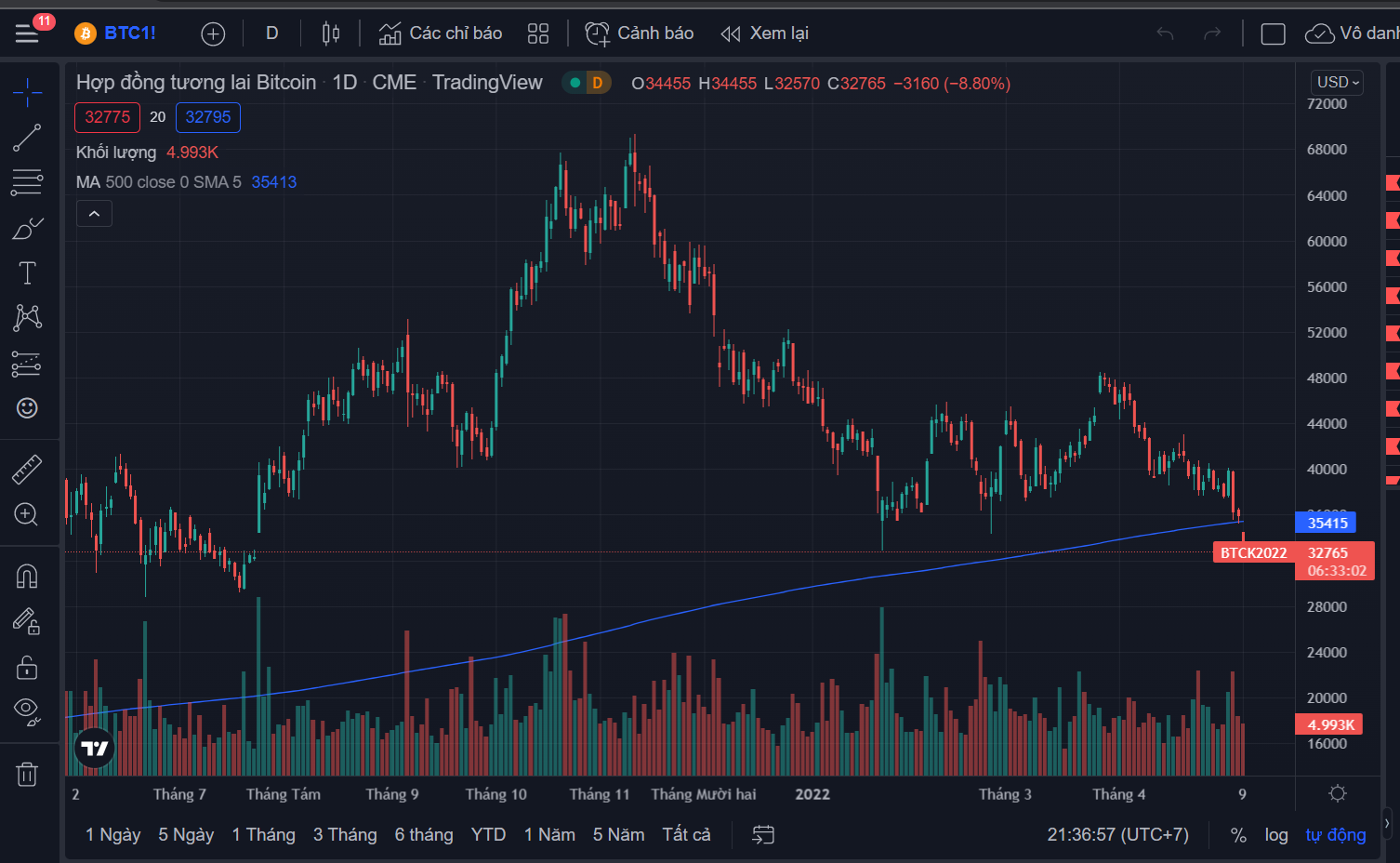This screenshot has height=863, width=1400.
Task: Set range to 5 Năm
Action: pyautogui.click(x=619, y=835)
